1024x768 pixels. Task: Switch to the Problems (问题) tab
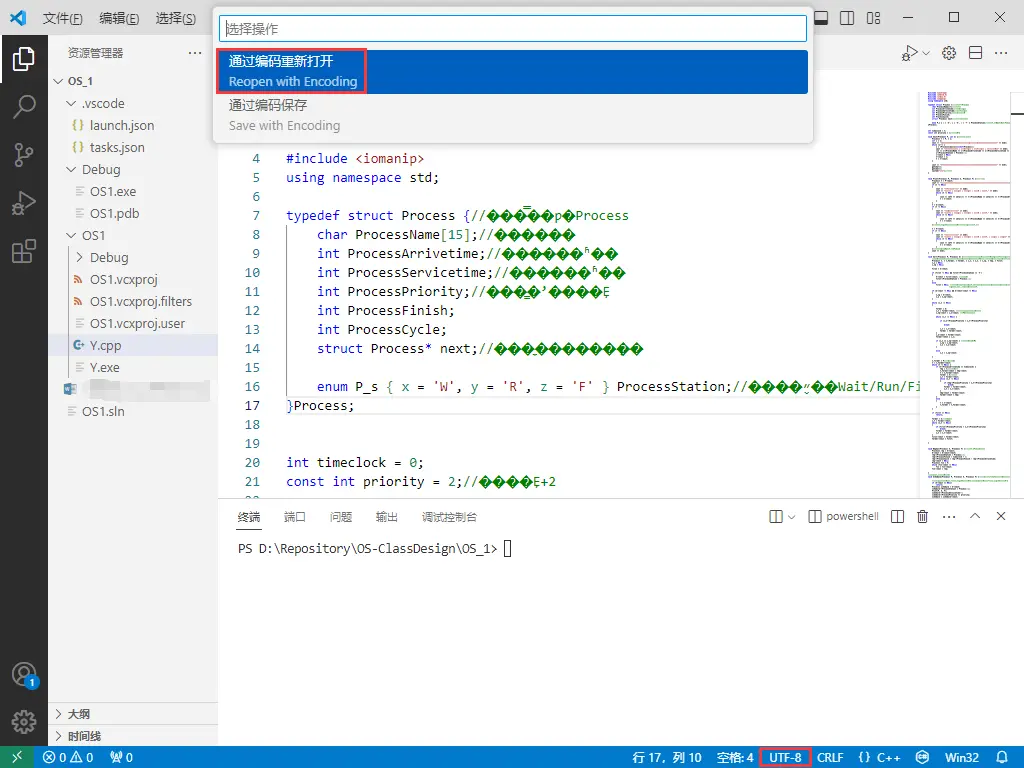click(x=341, y=517)
